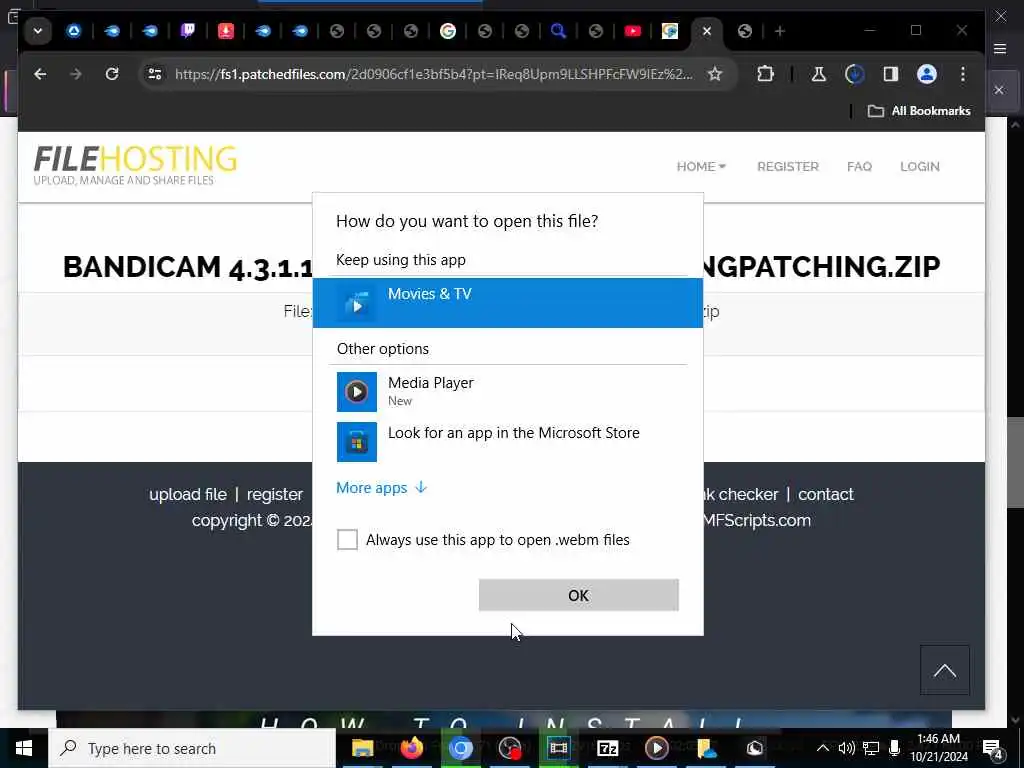Open Firefox from the taskbar
Viewport: 1024px width, 768px height.
point(411,748)
